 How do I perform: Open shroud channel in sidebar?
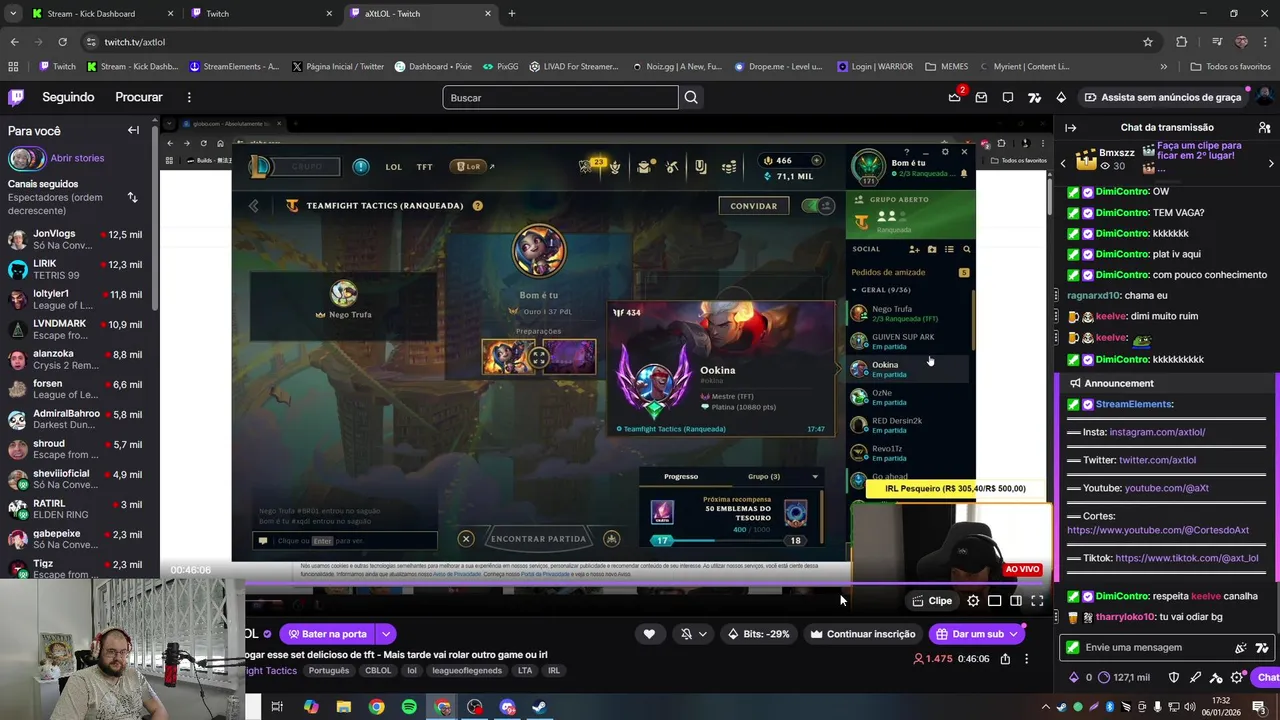pos(77,449)
